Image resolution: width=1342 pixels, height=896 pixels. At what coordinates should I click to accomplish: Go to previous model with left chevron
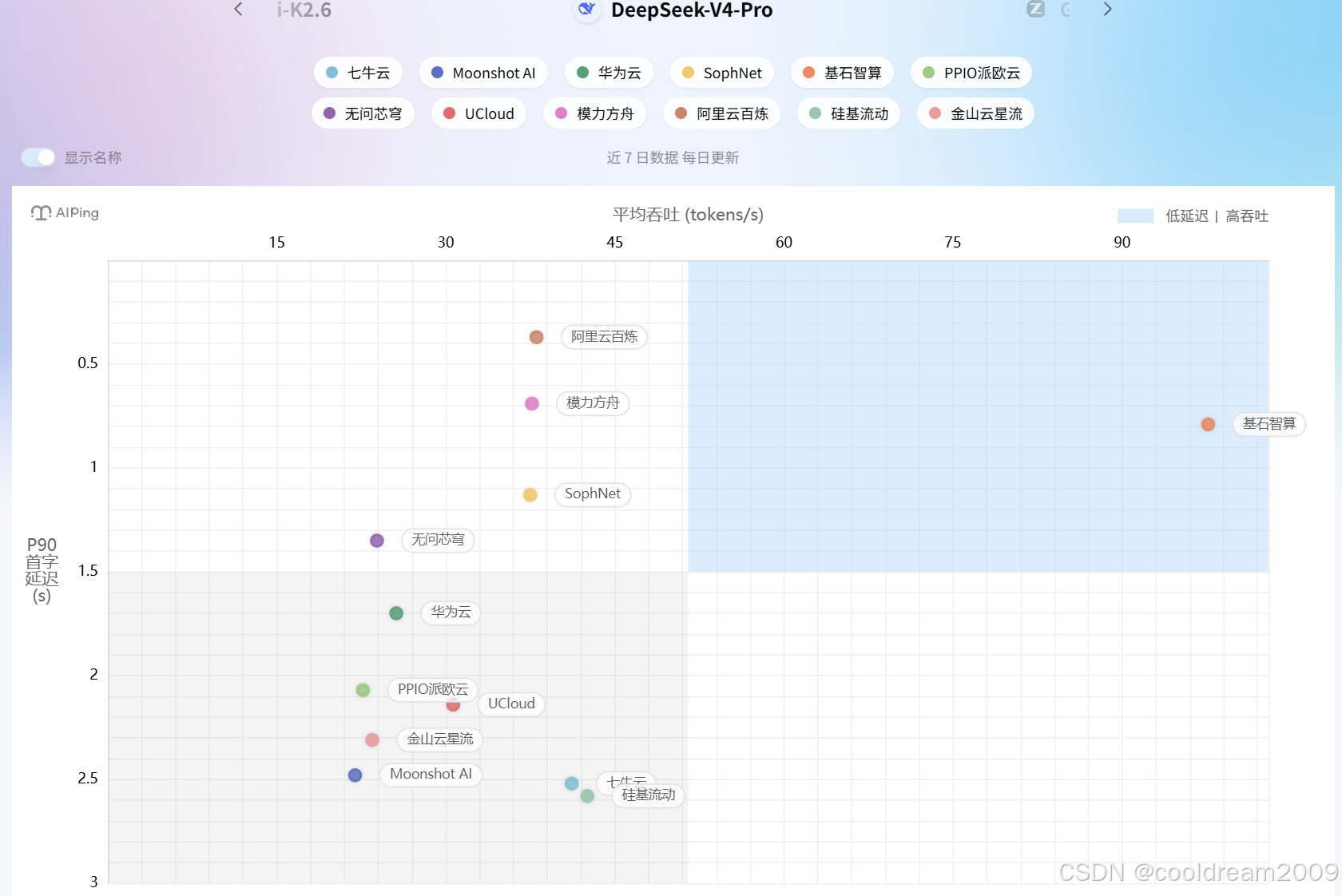coord(238,10)
